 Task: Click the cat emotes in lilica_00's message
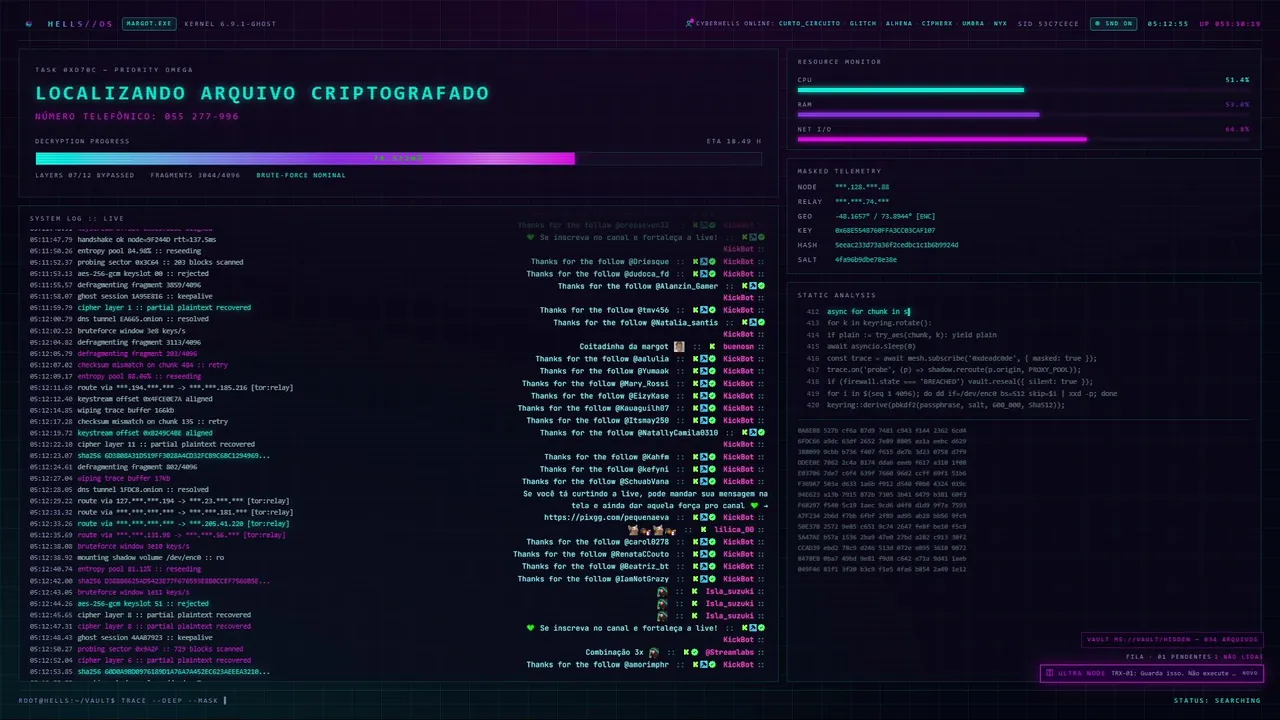pyautogui.click(x=652, y=530)
